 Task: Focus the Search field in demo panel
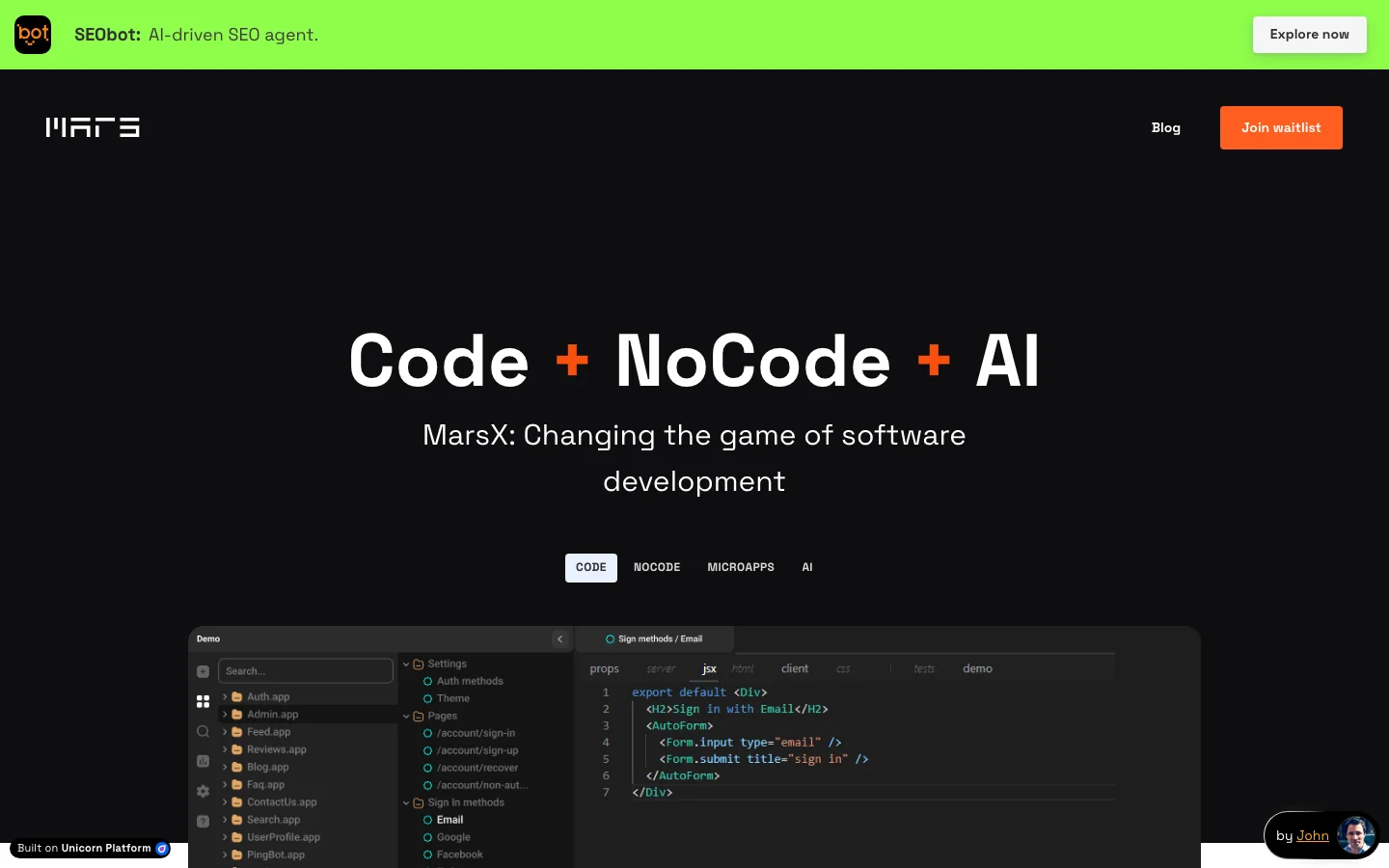[x=306, y=671]
